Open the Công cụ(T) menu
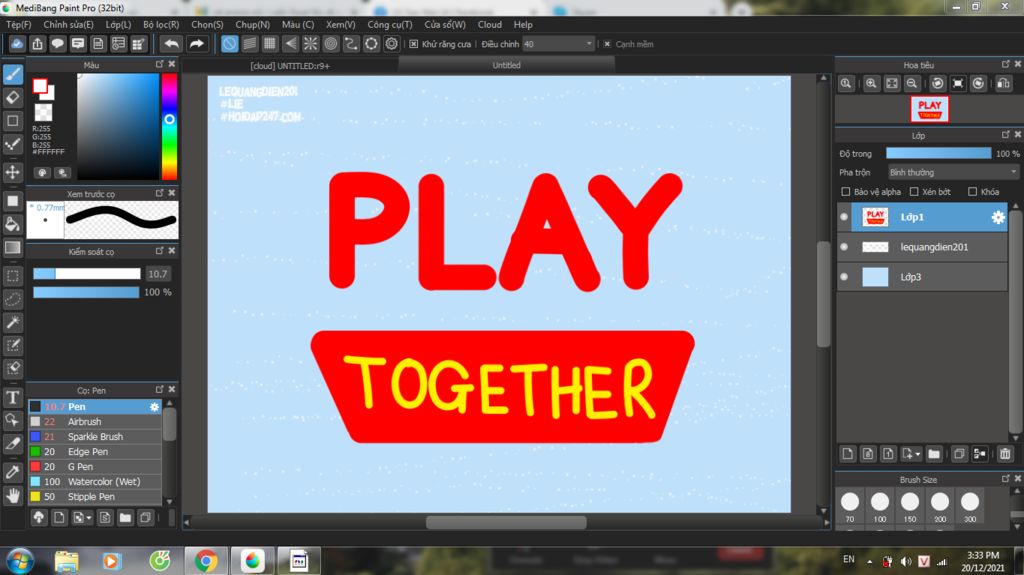Viewport: 1024px width, 575px height. click(x=390, y=25)
